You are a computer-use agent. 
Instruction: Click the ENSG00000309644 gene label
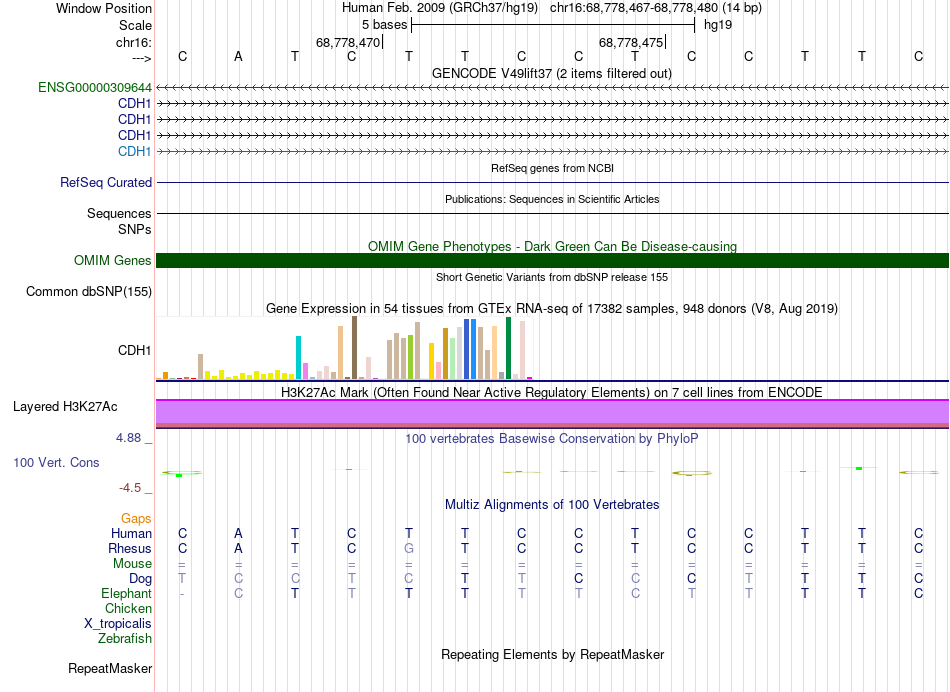tap(95, 87)
